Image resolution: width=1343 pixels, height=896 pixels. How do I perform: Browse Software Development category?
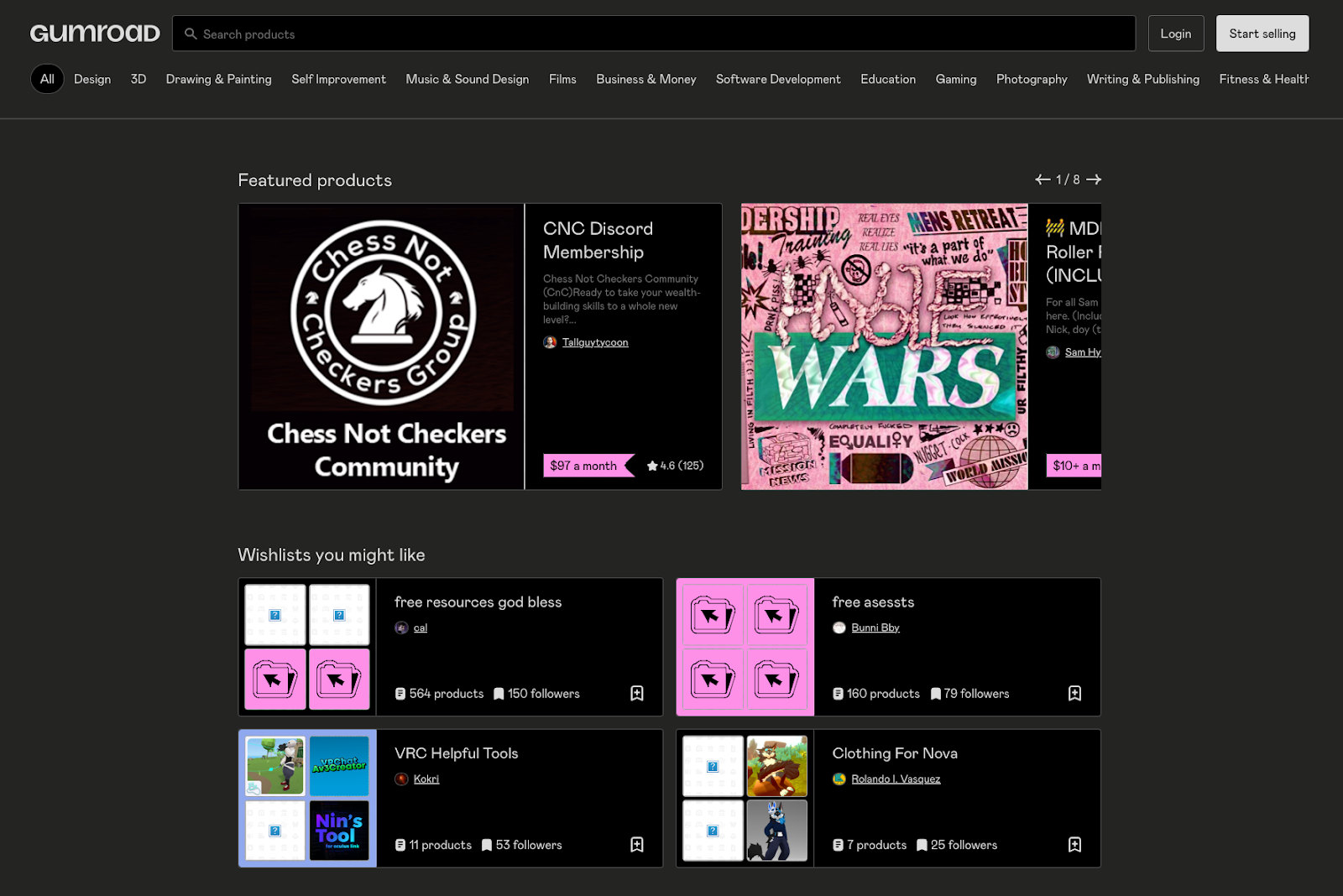[x=778, y=79]
